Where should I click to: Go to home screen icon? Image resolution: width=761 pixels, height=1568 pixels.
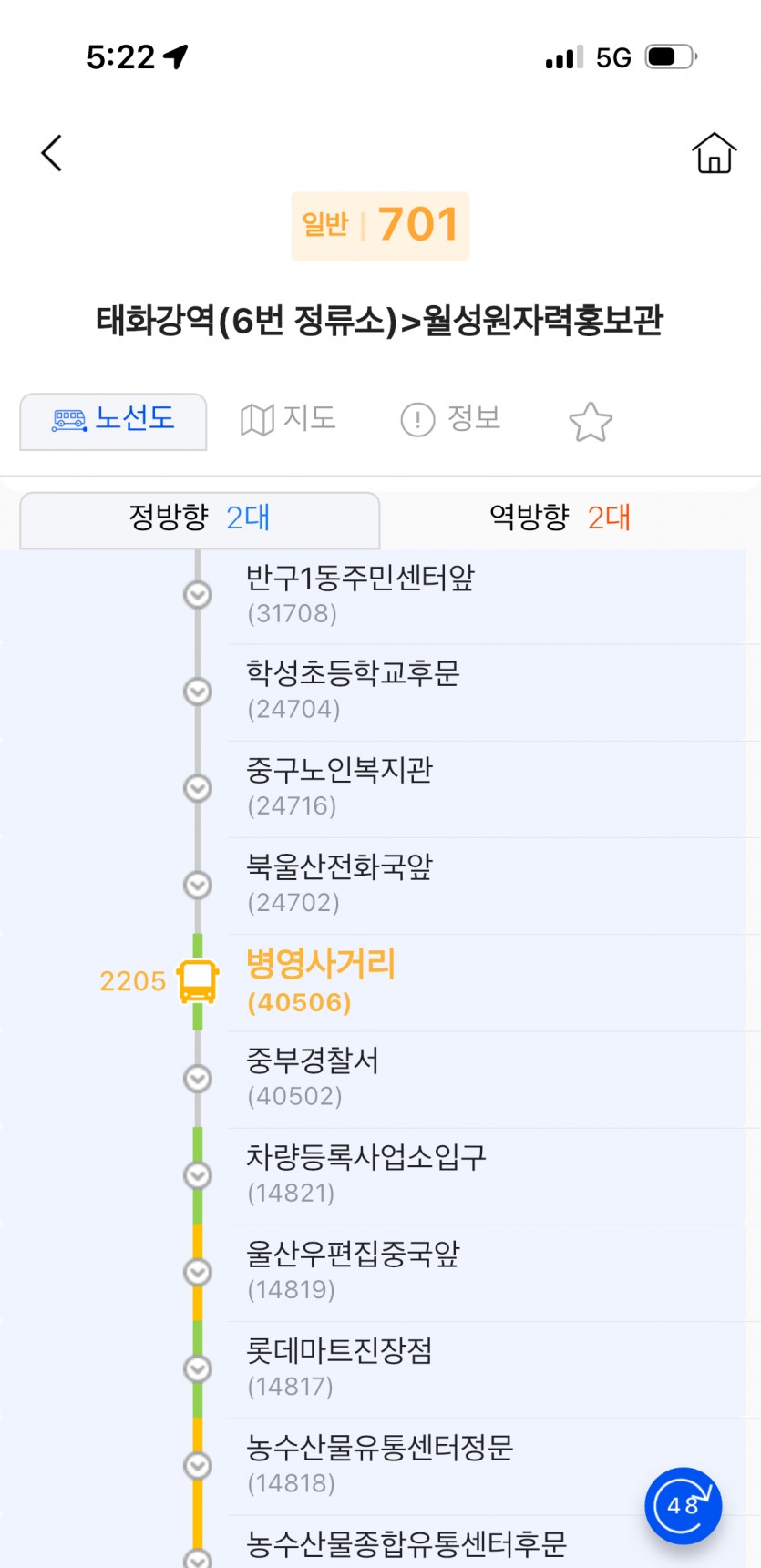(714, 153)
